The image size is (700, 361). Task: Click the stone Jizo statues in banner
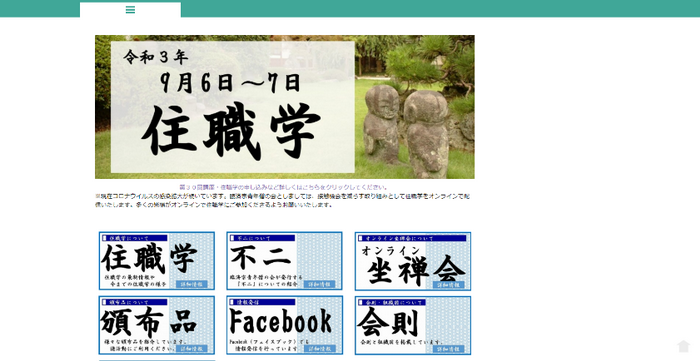(x=405, y=131)
